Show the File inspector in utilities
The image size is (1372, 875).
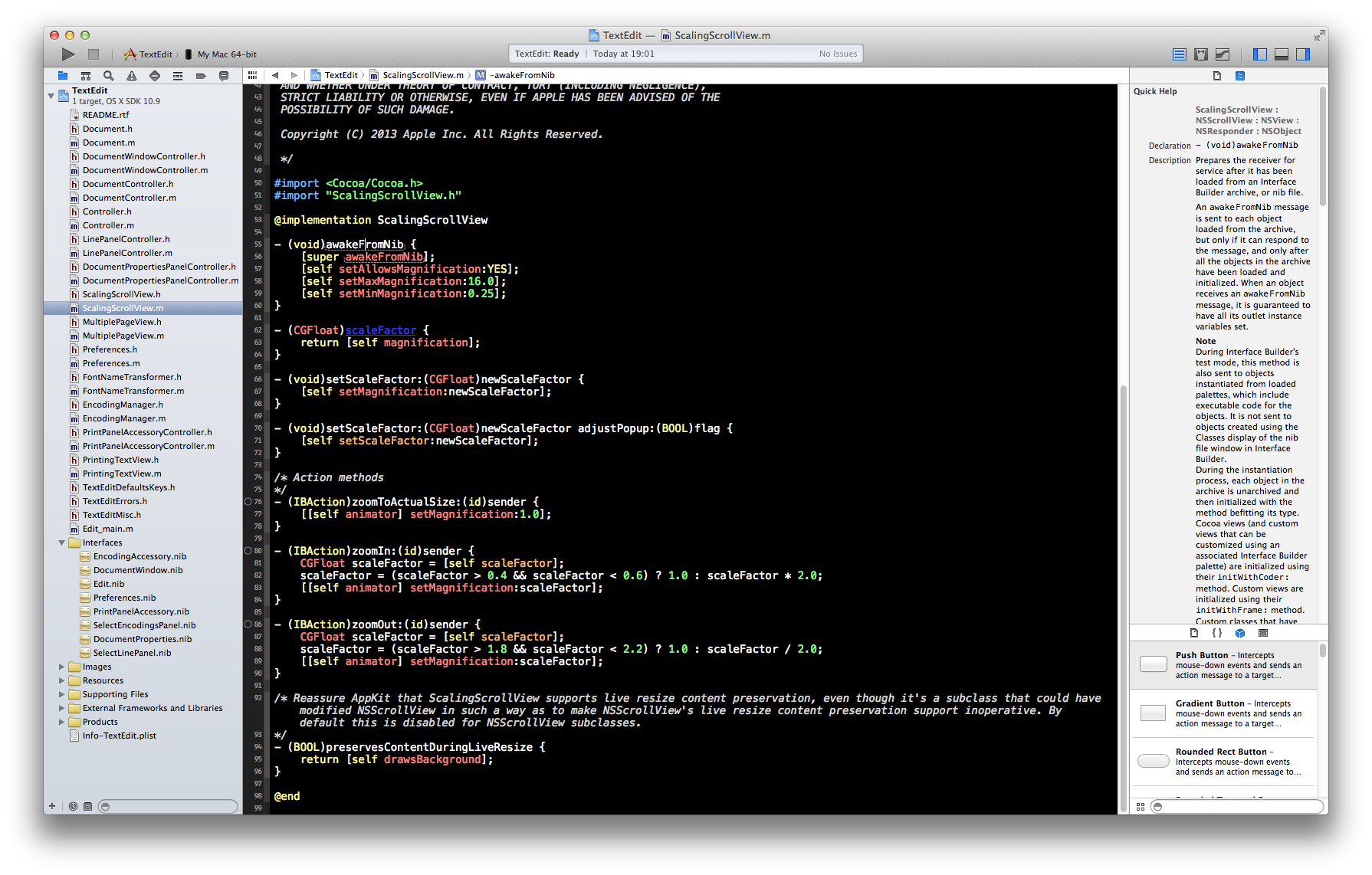(x=1217, y=75)
